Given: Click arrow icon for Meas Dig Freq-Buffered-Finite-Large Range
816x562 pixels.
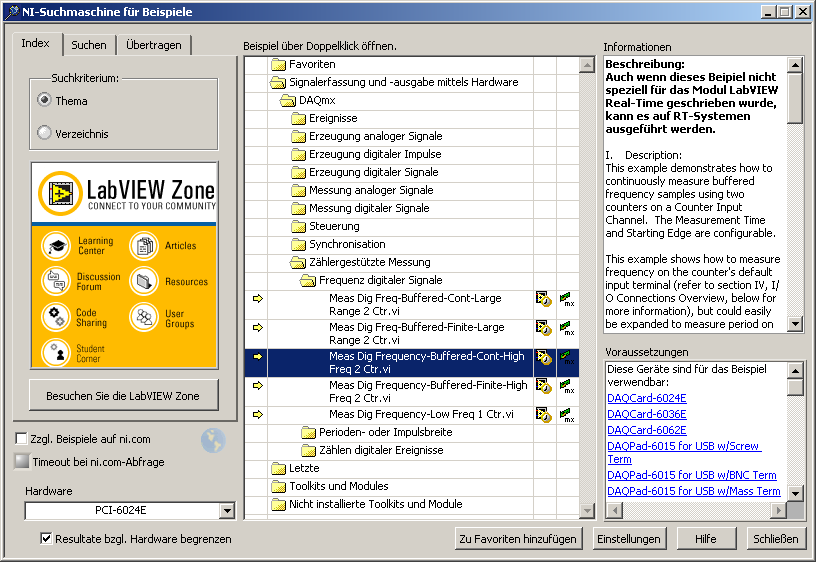Looking at the screenshot, I should [258, 327].
